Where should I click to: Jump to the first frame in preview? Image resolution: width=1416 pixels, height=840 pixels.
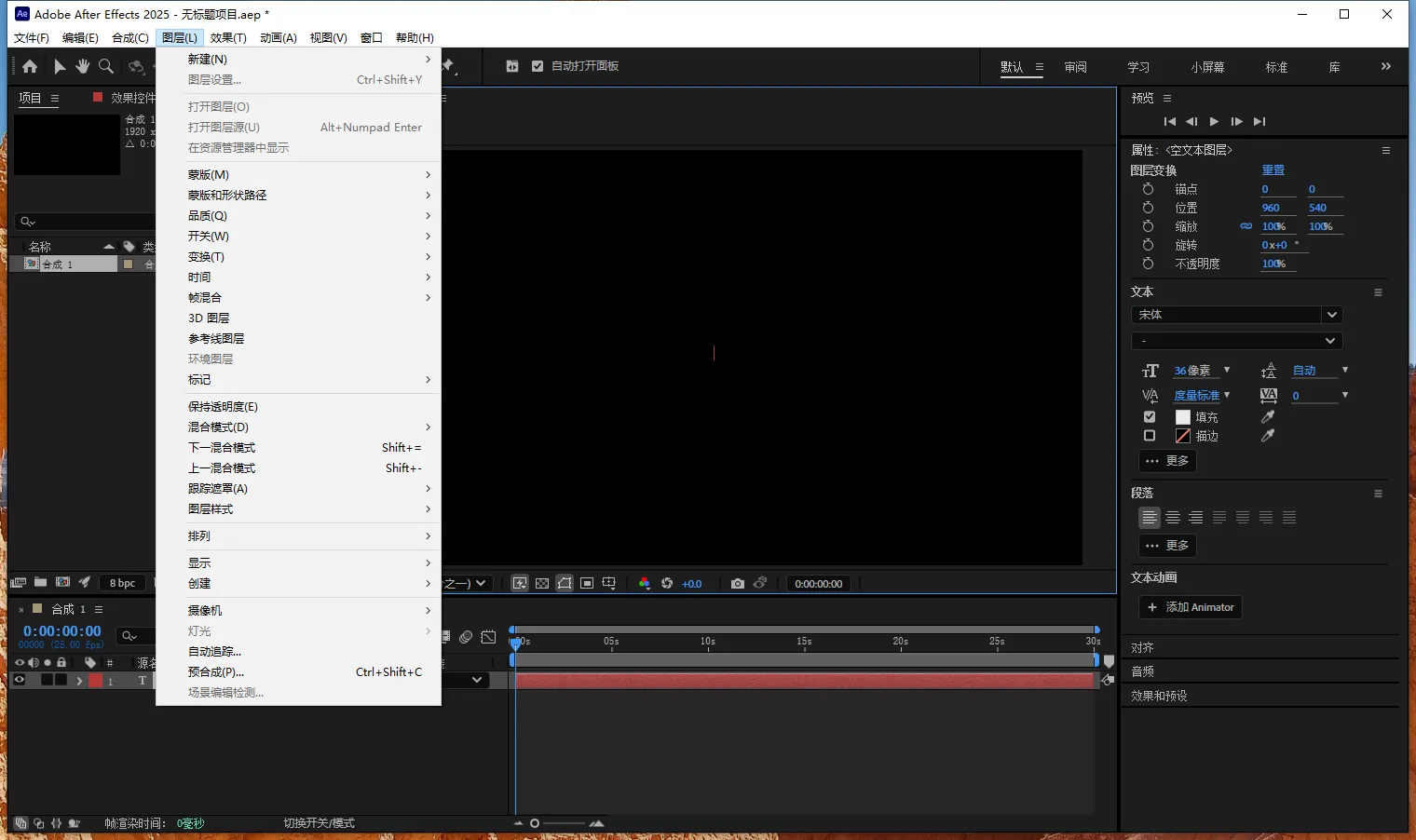[1170, 122]
